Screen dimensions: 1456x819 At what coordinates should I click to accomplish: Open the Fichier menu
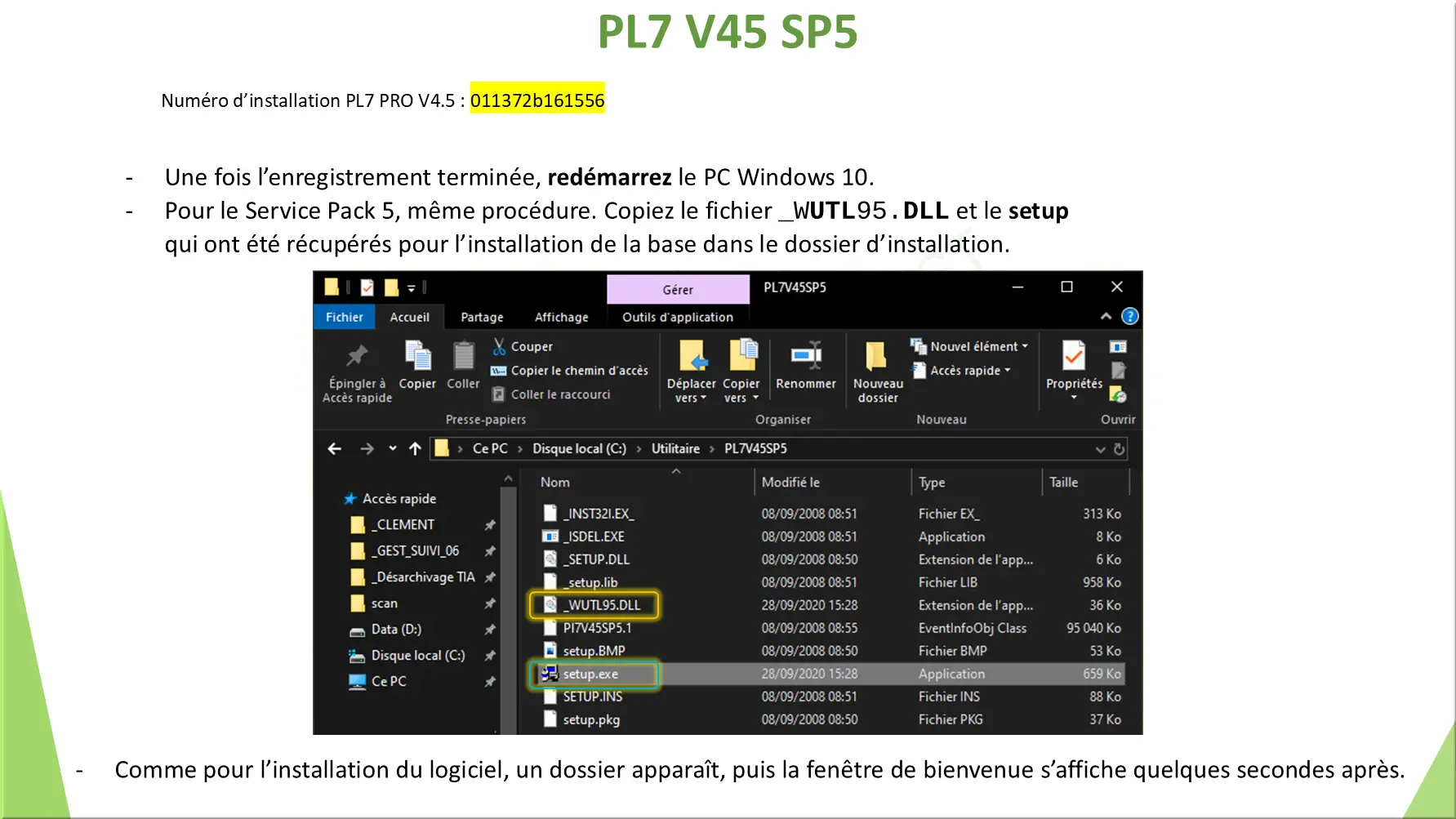point(344,318)
